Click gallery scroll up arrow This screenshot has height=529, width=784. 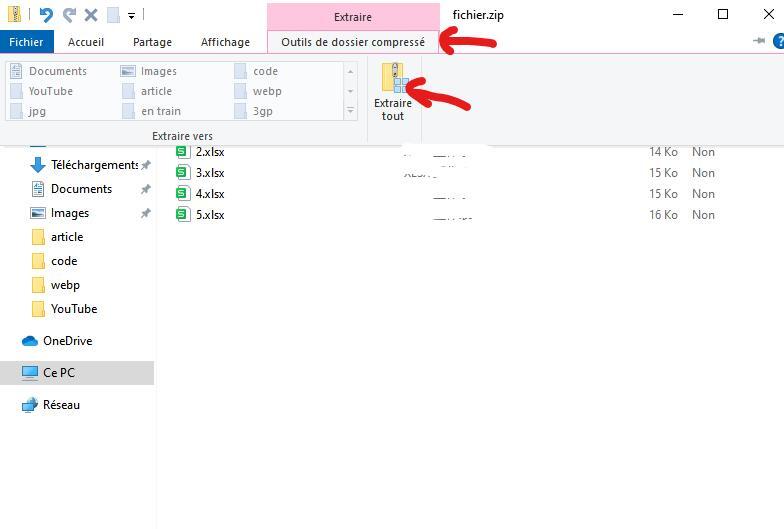[x=350, y=72]
